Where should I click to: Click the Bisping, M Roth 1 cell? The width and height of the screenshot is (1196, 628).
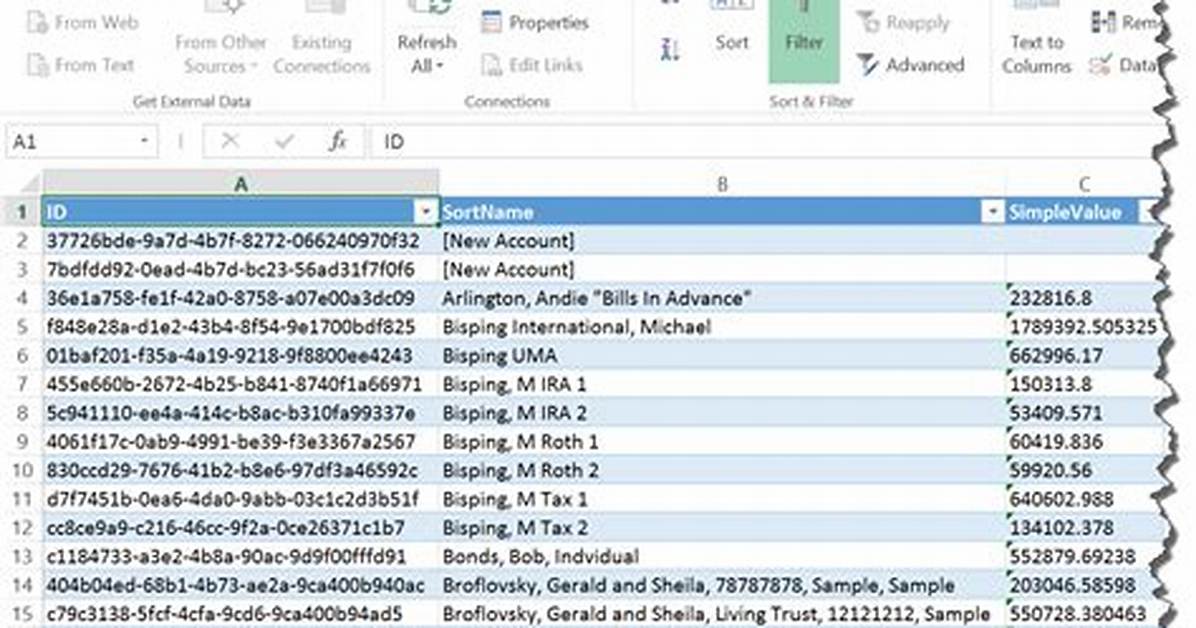click(x=722, y=442)
